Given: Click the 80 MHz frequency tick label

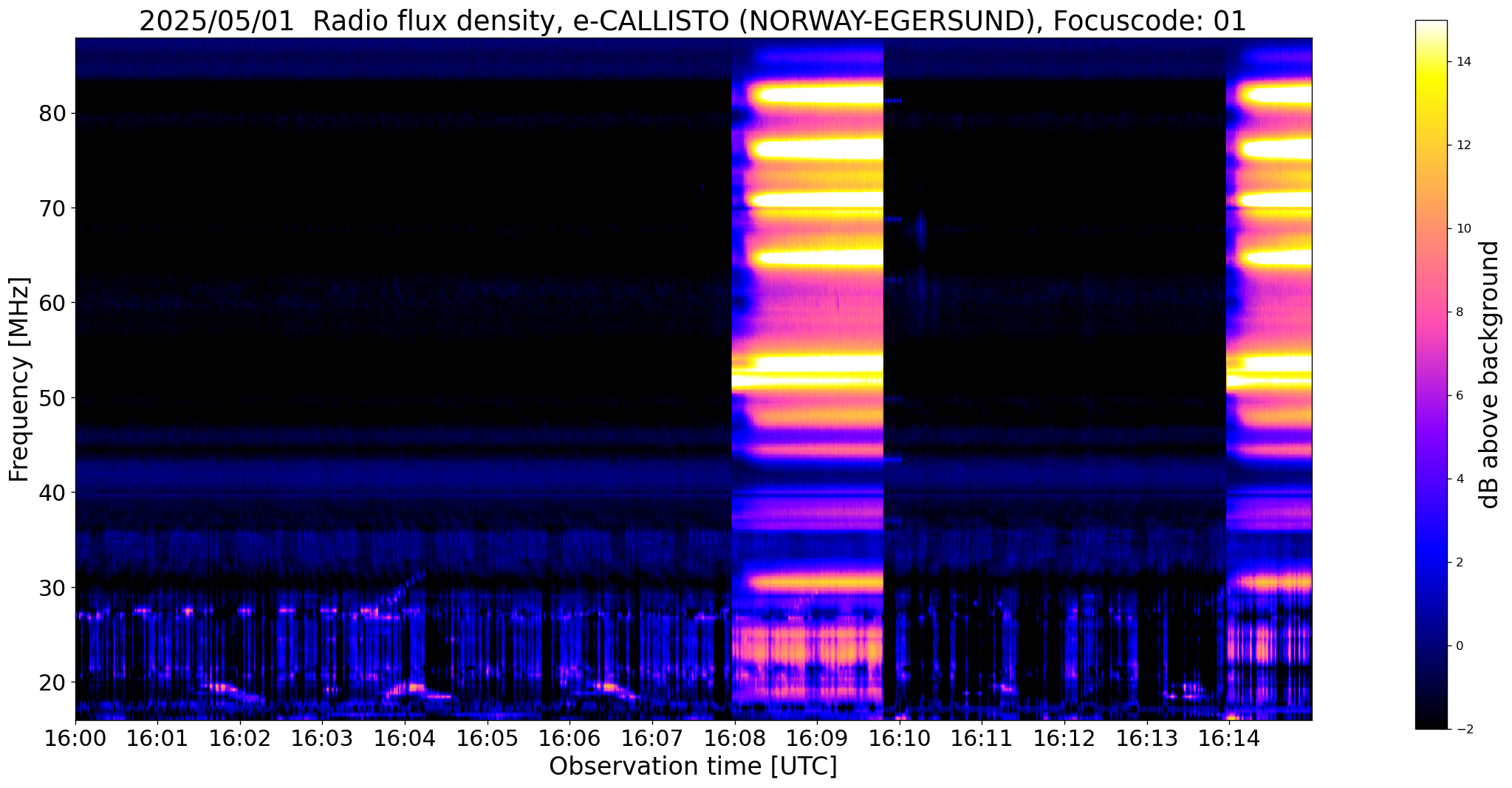Looking at the screenshot, I should (54, 114).
